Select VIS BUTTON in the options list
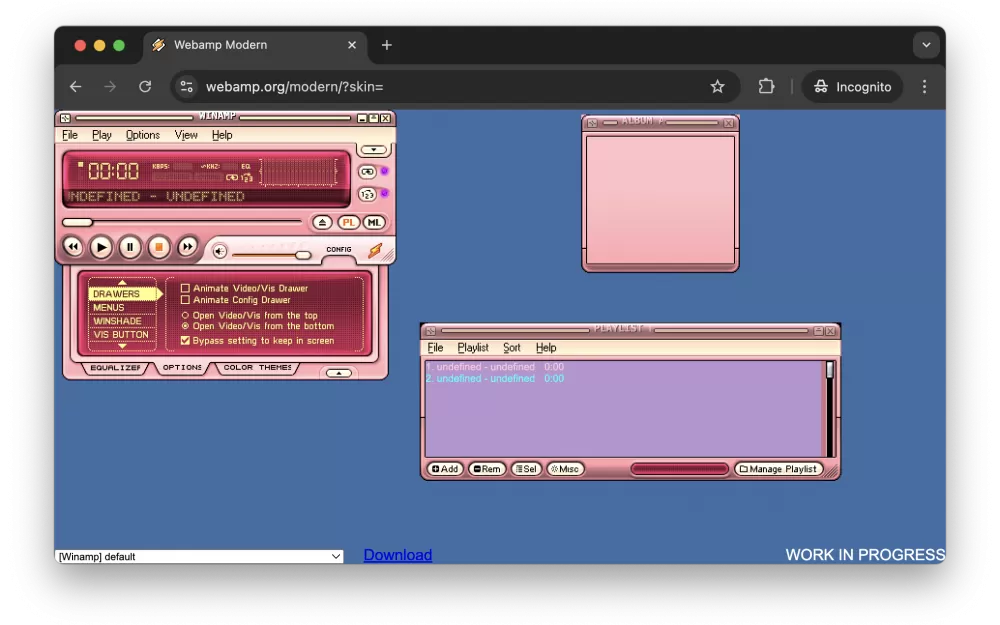The image size is (1000, 625). coord(122,334)
